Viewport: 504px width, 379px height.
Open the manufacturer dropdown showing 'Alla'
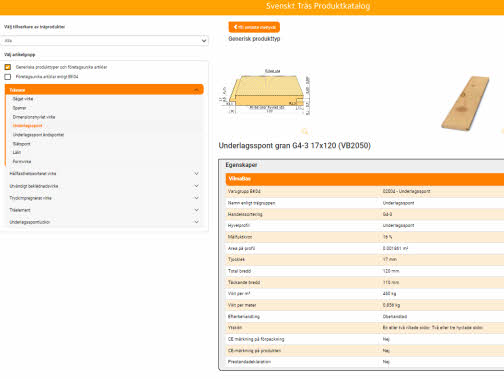click(104, 41)
